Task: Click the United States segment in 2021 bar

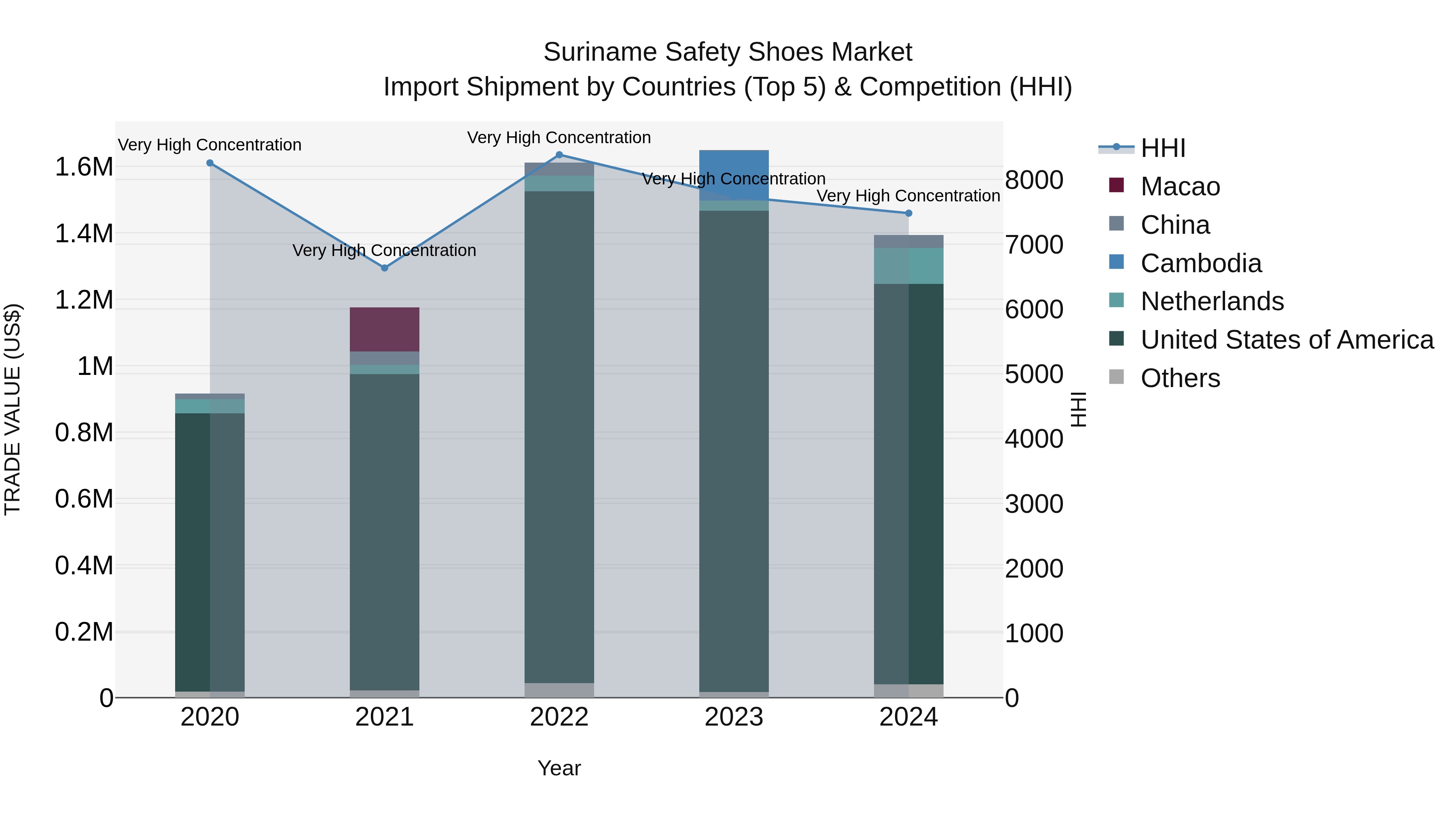Action: [384, 532]
